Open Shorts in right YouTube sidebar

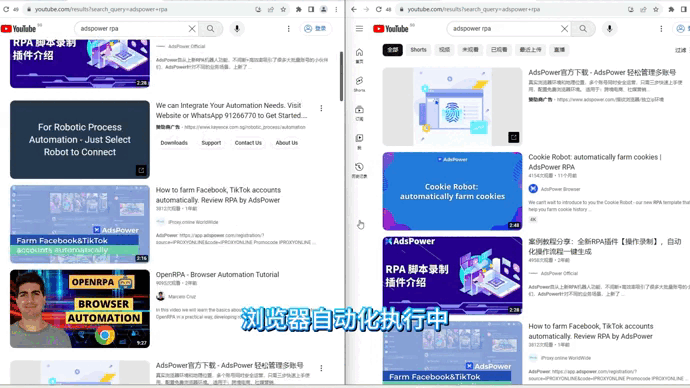pyautogui.click(x=360, y=84)
